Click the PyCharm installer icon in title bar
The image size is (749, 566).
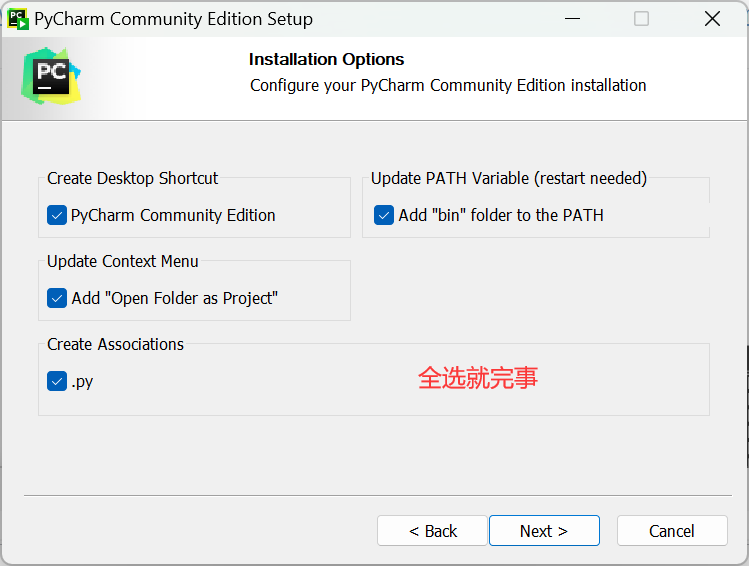click(18, 19)
